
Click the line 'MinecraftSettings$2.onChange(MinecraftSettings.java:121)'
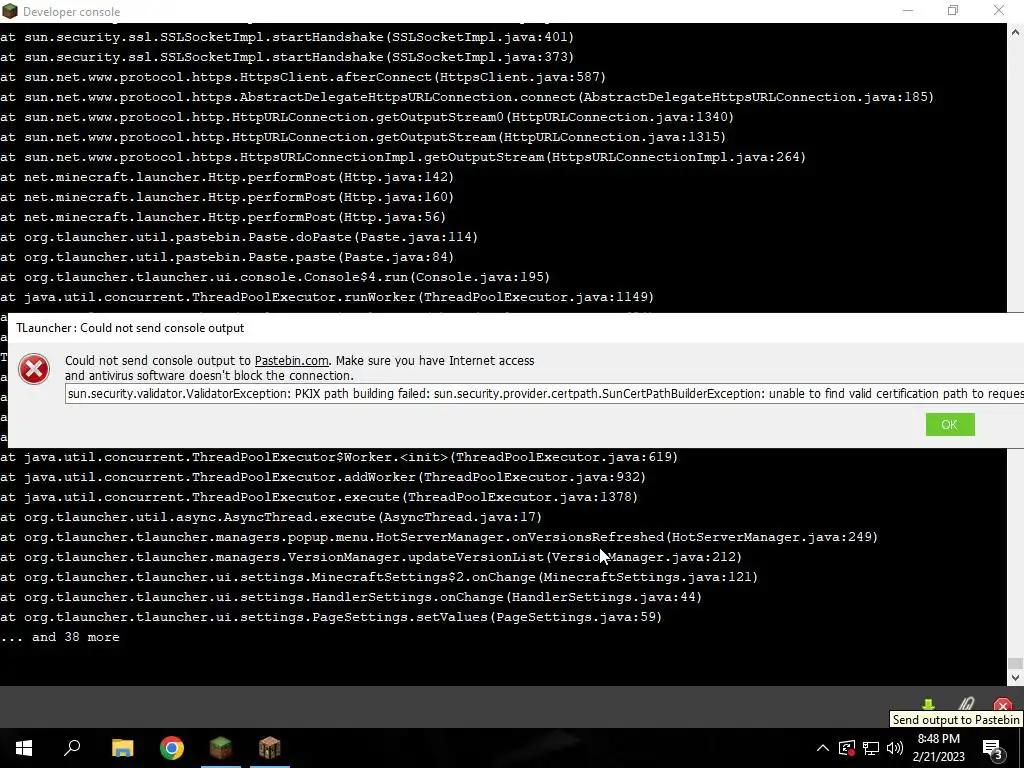tap(379, 577)
